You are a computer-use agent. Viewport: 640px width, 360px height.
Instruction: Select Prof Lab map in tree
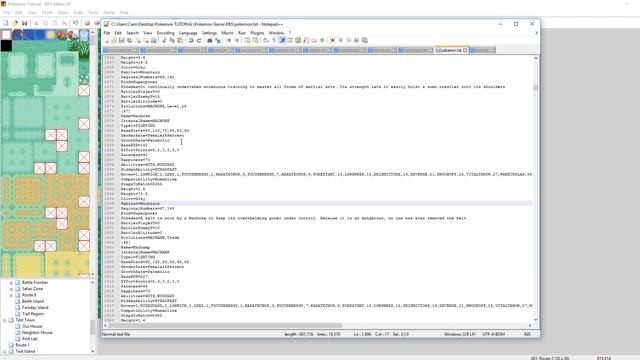29,339
